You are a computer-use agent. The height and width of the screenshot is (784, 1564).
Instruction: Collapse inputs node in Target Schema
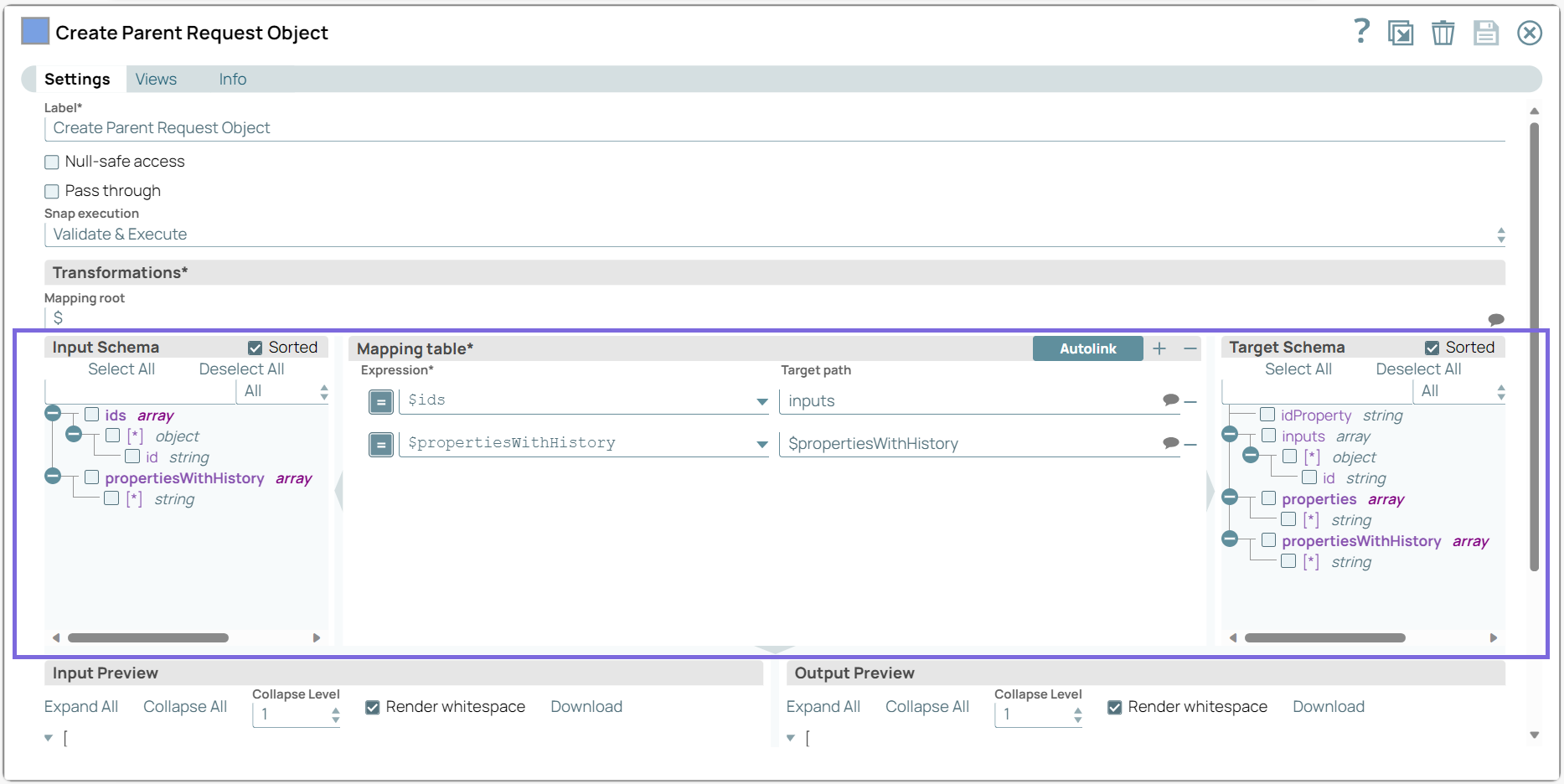coord(1230,434)
